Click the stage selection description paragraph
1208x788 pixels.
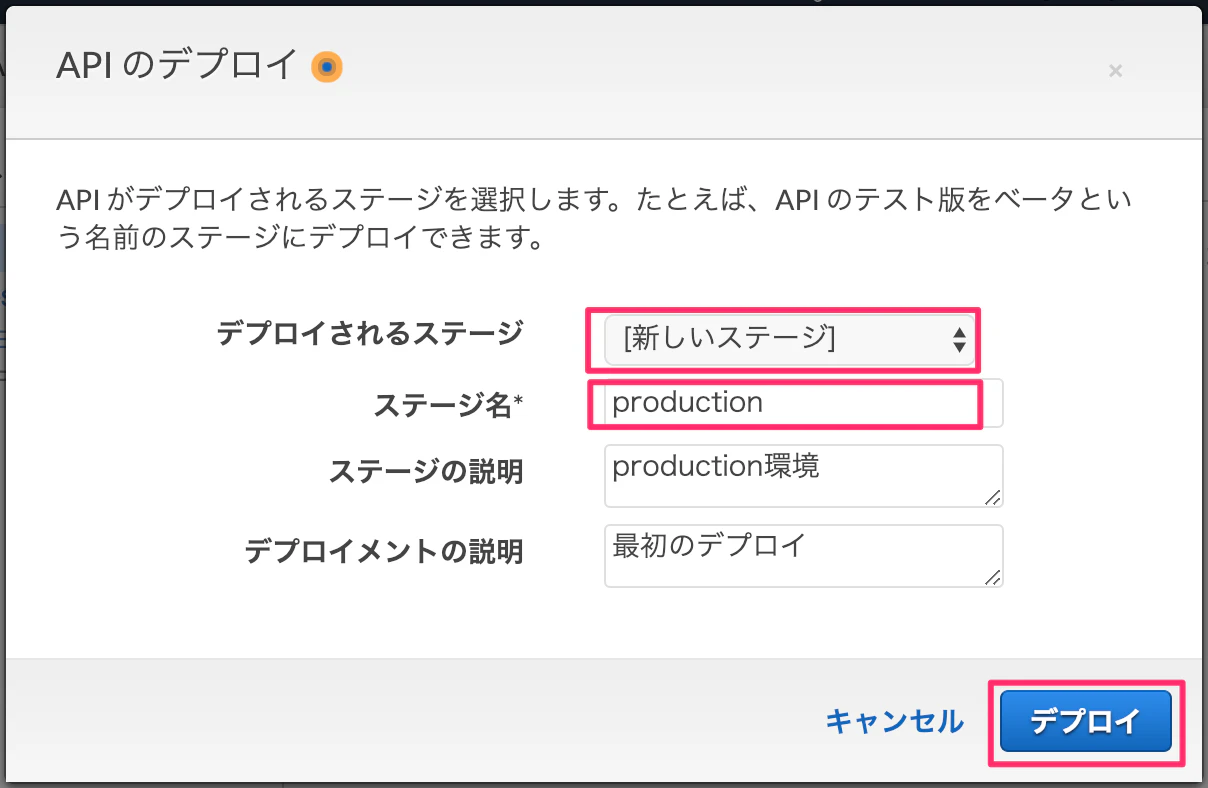(x=594, y=220)
